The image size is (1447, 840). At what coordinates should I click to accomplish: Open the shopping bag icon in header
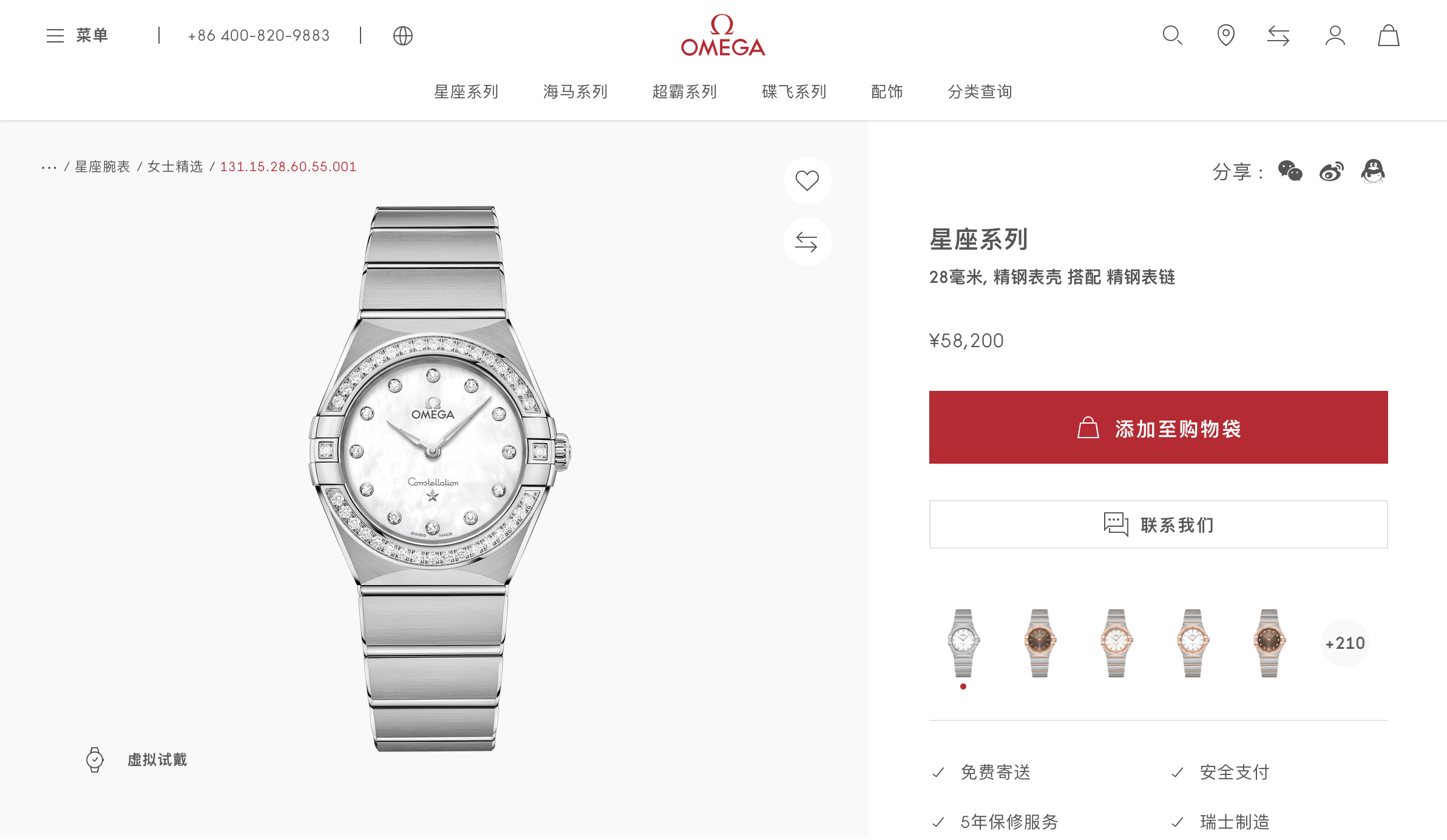click(1388, 35)
